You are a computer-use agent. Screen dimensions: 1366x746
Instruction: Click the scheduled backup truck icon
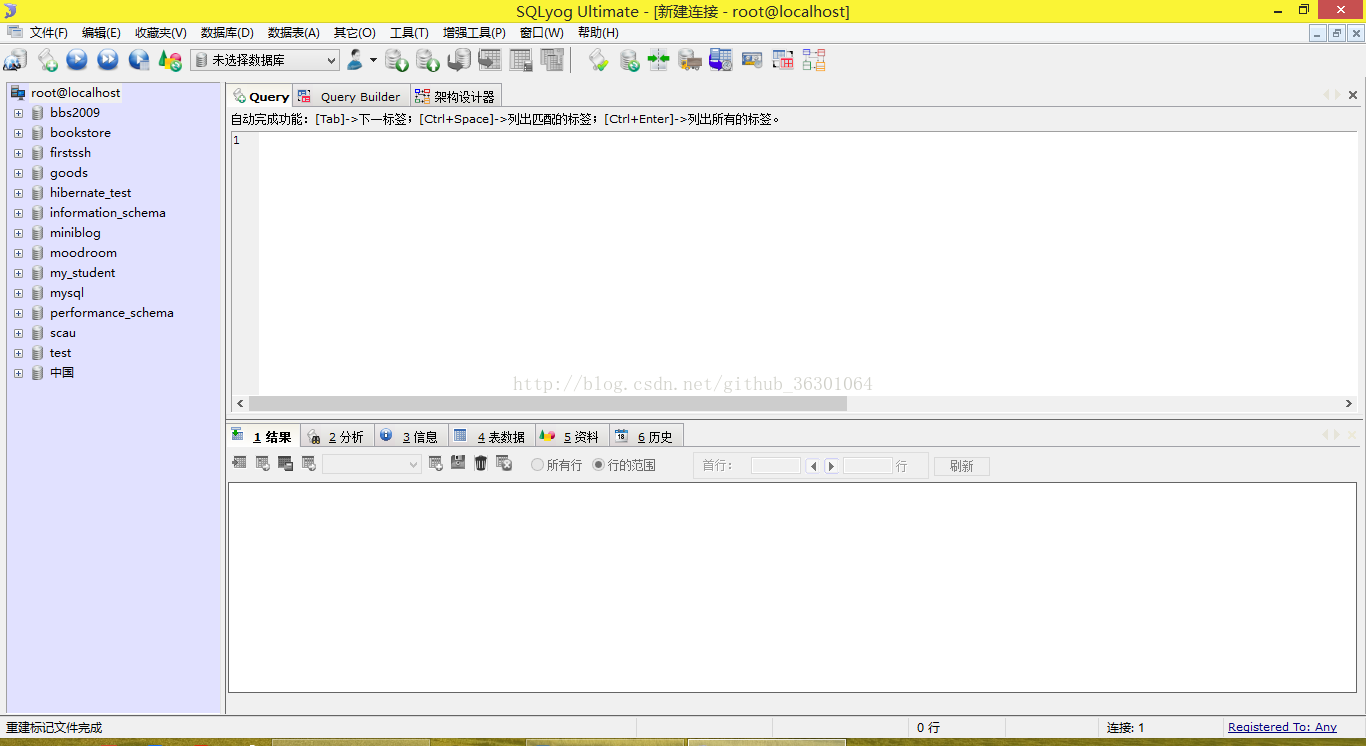[690, 60]
